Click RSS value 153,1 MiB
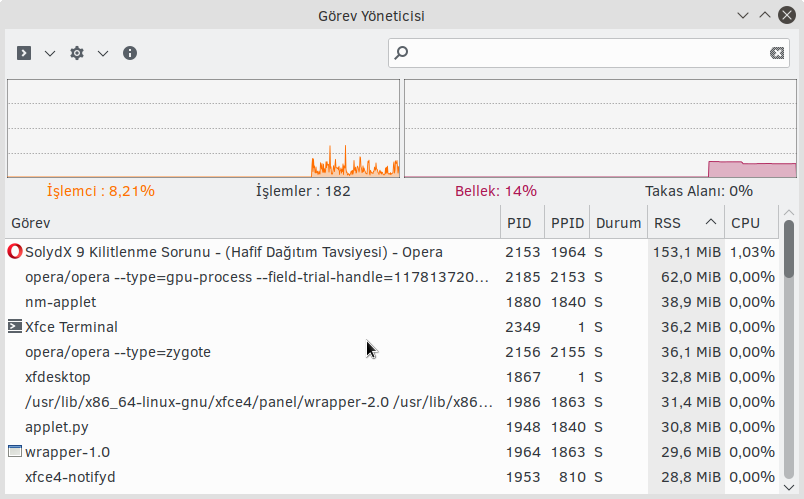This screenshot has width=804, height=499. tap(687, 252)
